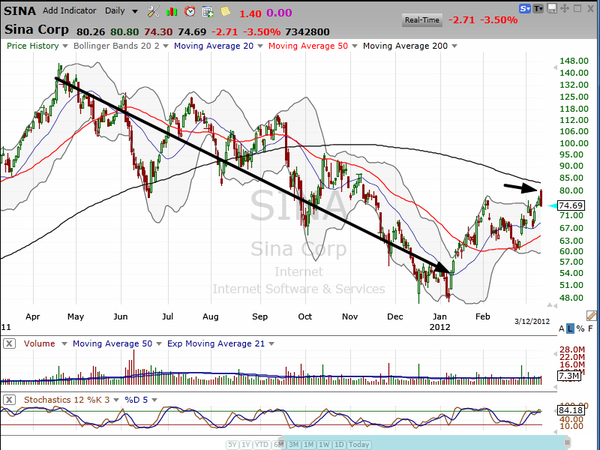This screenshot has height=450, width=600.
Task: Click the green-red bar chart style icon
Action: (x=172, y=12)
